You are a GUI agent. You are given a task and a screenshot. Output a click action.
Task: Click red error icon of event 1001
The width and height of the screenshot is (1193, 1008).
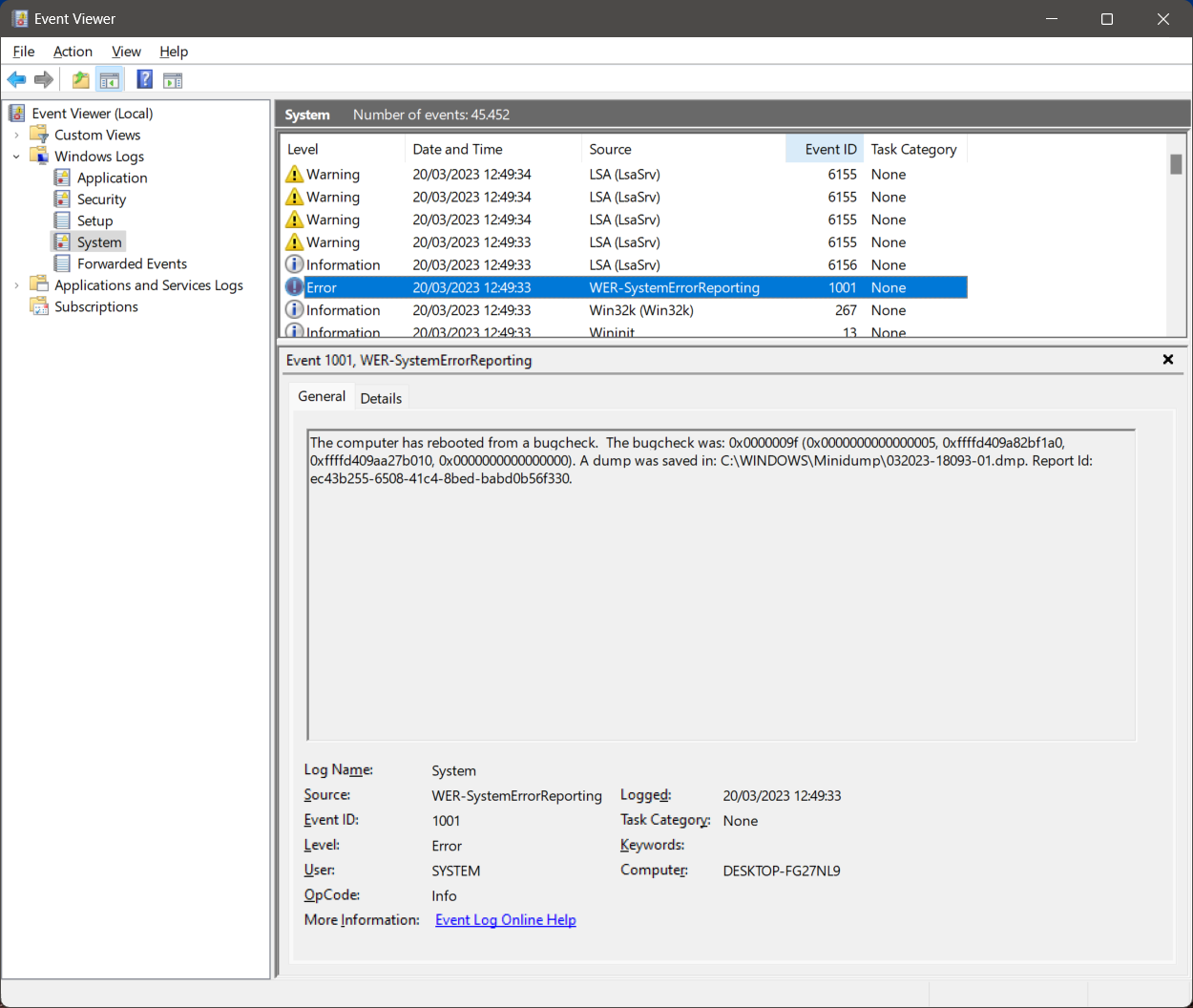click(x=295, y=287)
